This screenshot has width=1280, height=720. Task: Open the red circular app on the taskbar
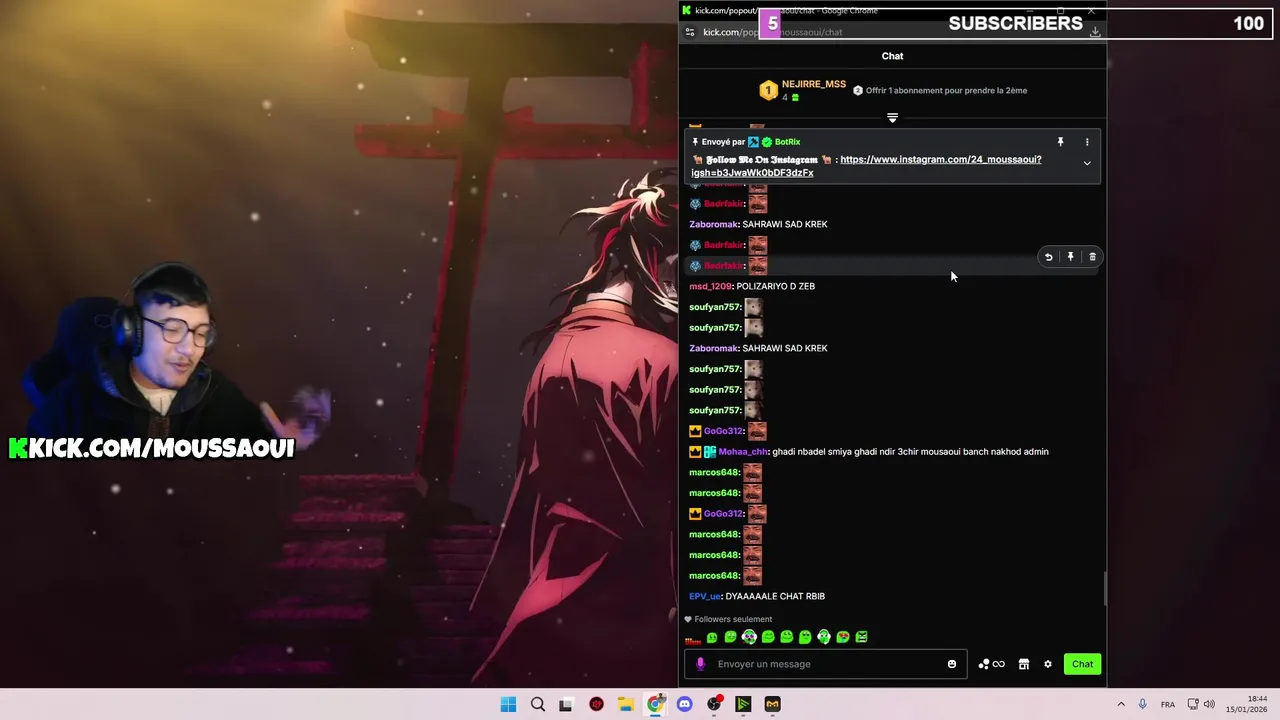point(597,704)
